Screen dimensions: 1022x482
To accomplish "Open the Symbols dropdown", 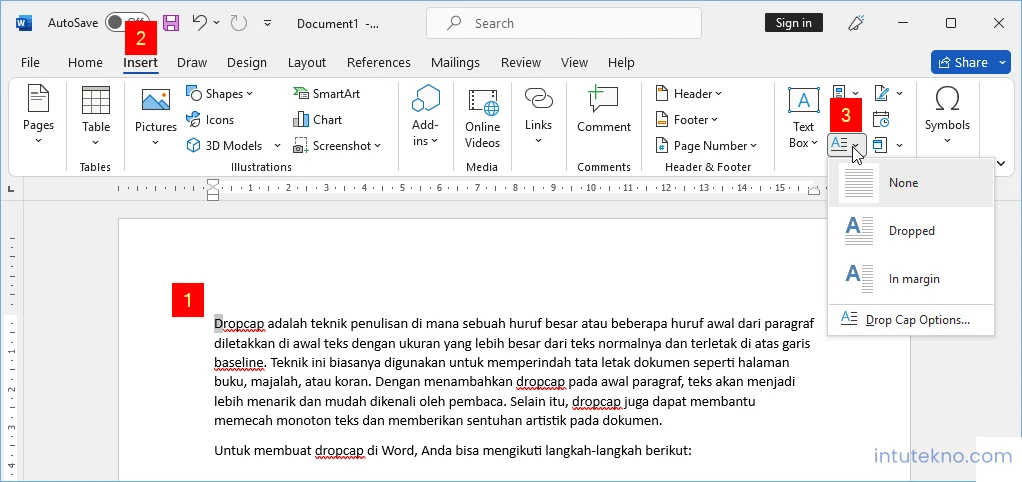I will (x=947, y=116).
